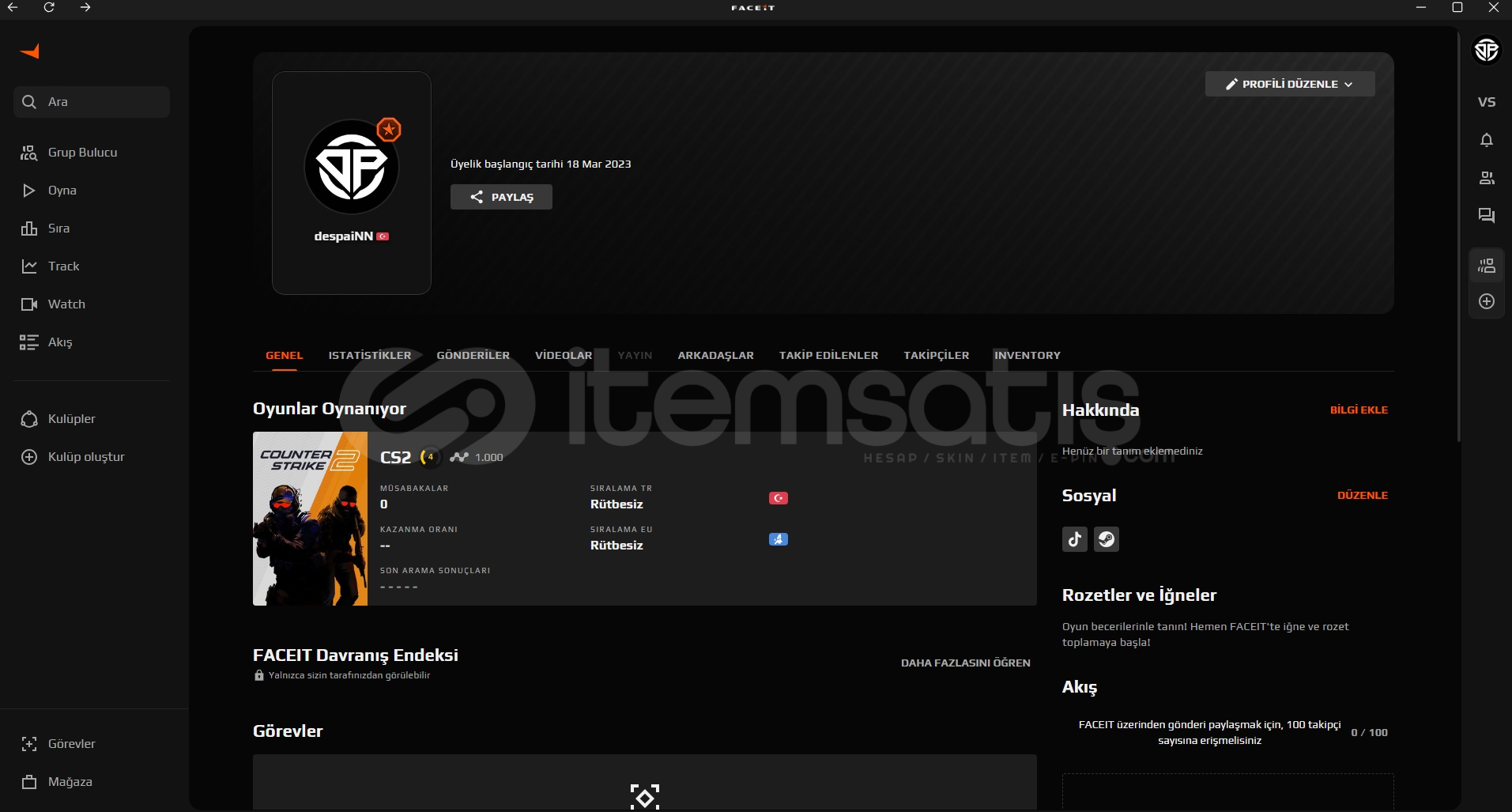This screenshot has width=1512, height=812.
Task: Click the lock icon under Davranış Endeksi
Action: [259, 675]
